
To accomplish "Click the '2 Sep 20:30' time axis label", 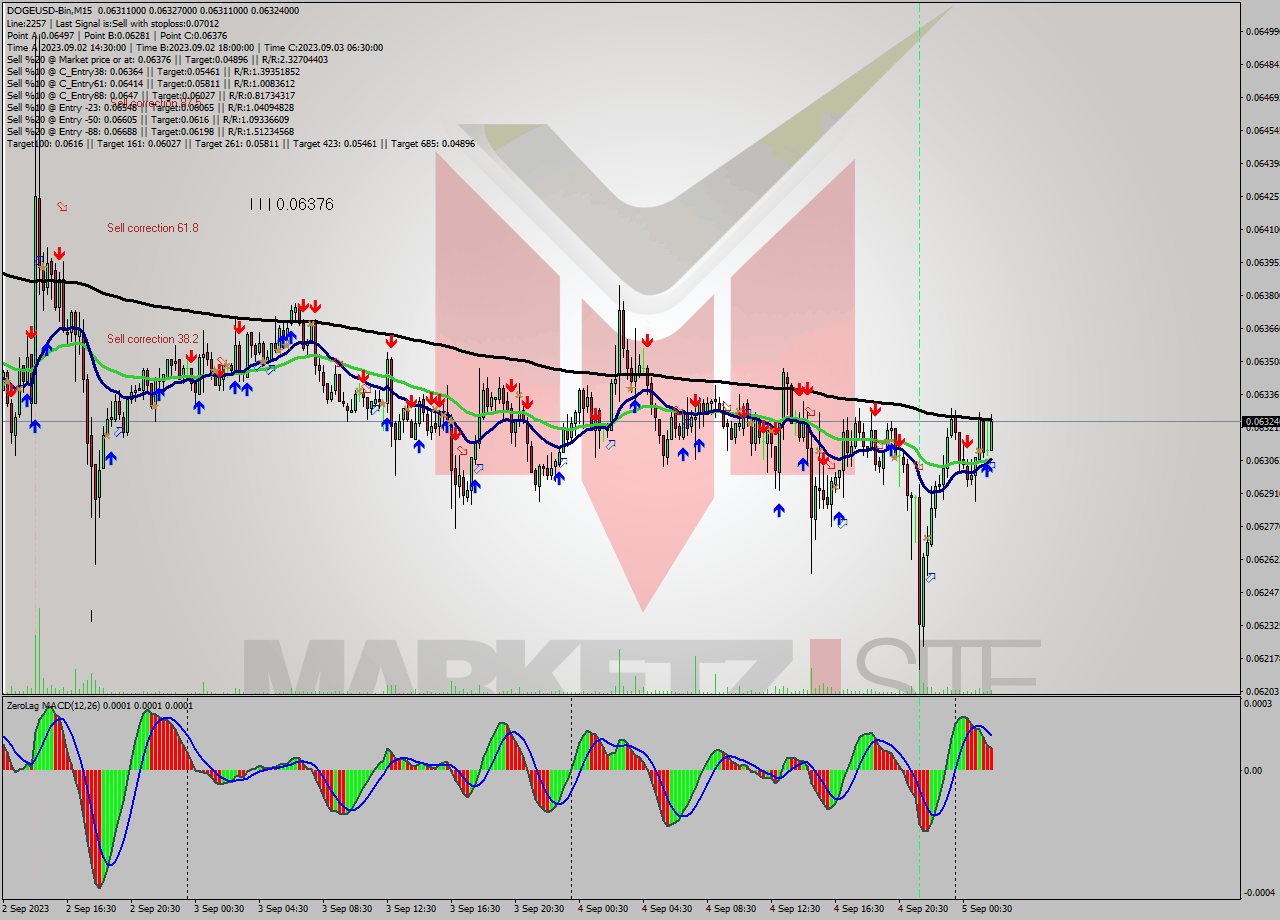I will click(155, 909).
